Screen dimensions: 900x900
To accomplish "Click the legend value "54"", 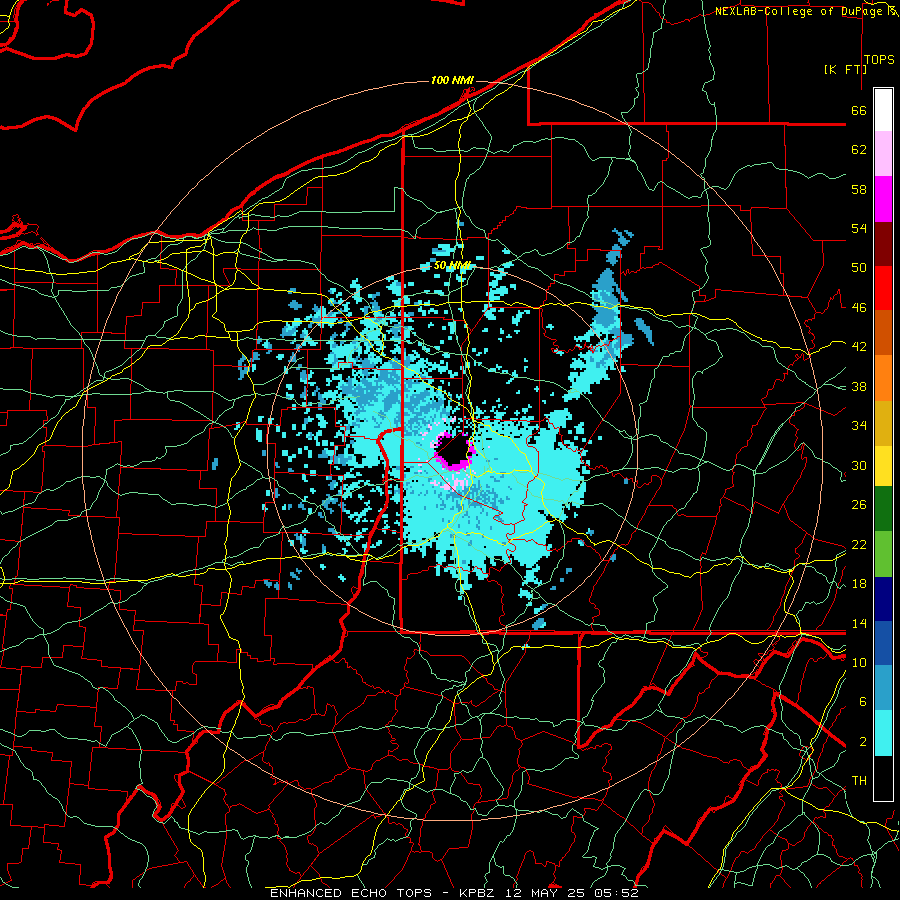I will [x=859, y=228].
